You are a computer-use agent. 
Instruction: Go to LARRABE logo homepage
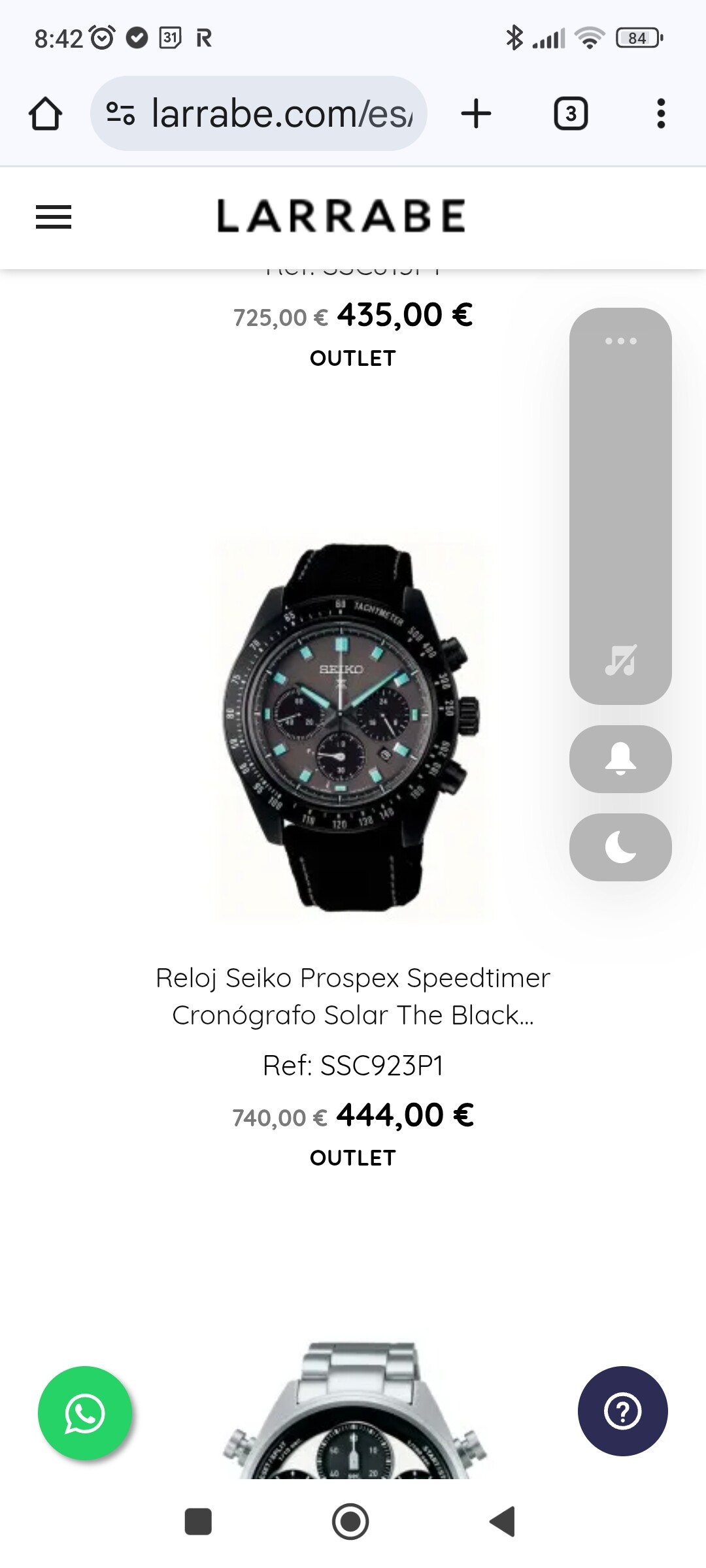tap(341, 216)
